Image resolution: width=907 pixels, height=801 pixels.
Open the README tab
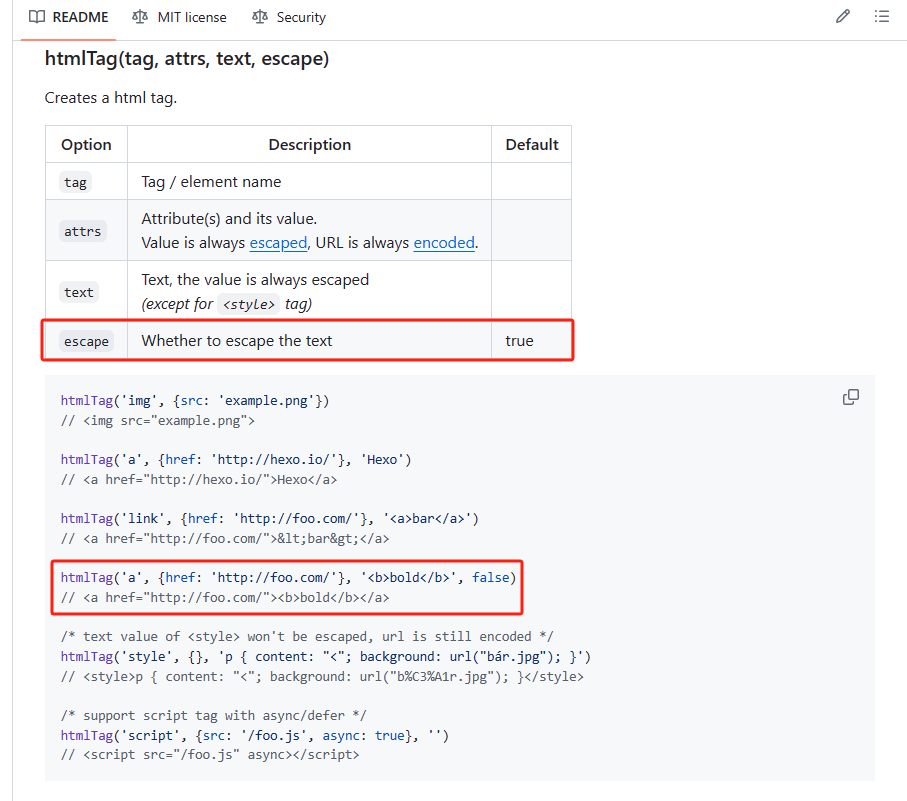(x=69, y=17)
